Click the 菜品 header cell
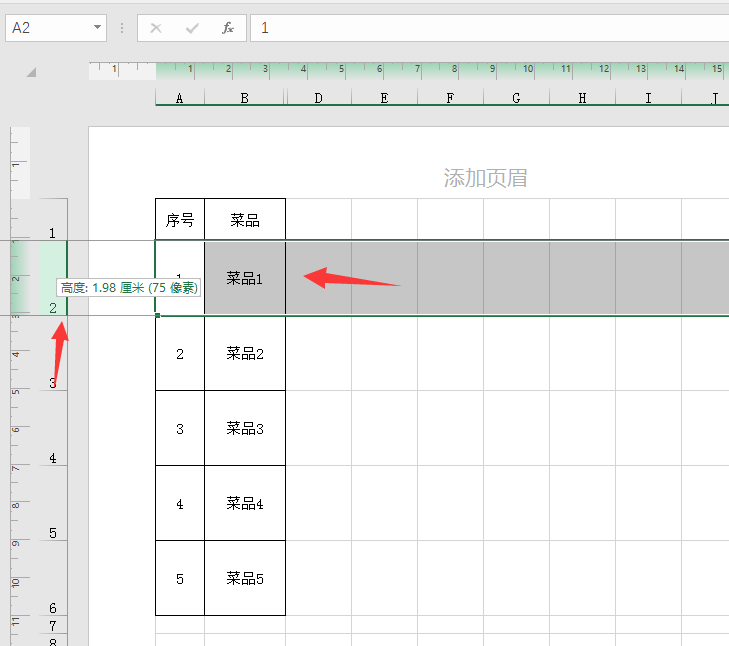The height and width of the screenshot is (646, 729). click(244, 220)
